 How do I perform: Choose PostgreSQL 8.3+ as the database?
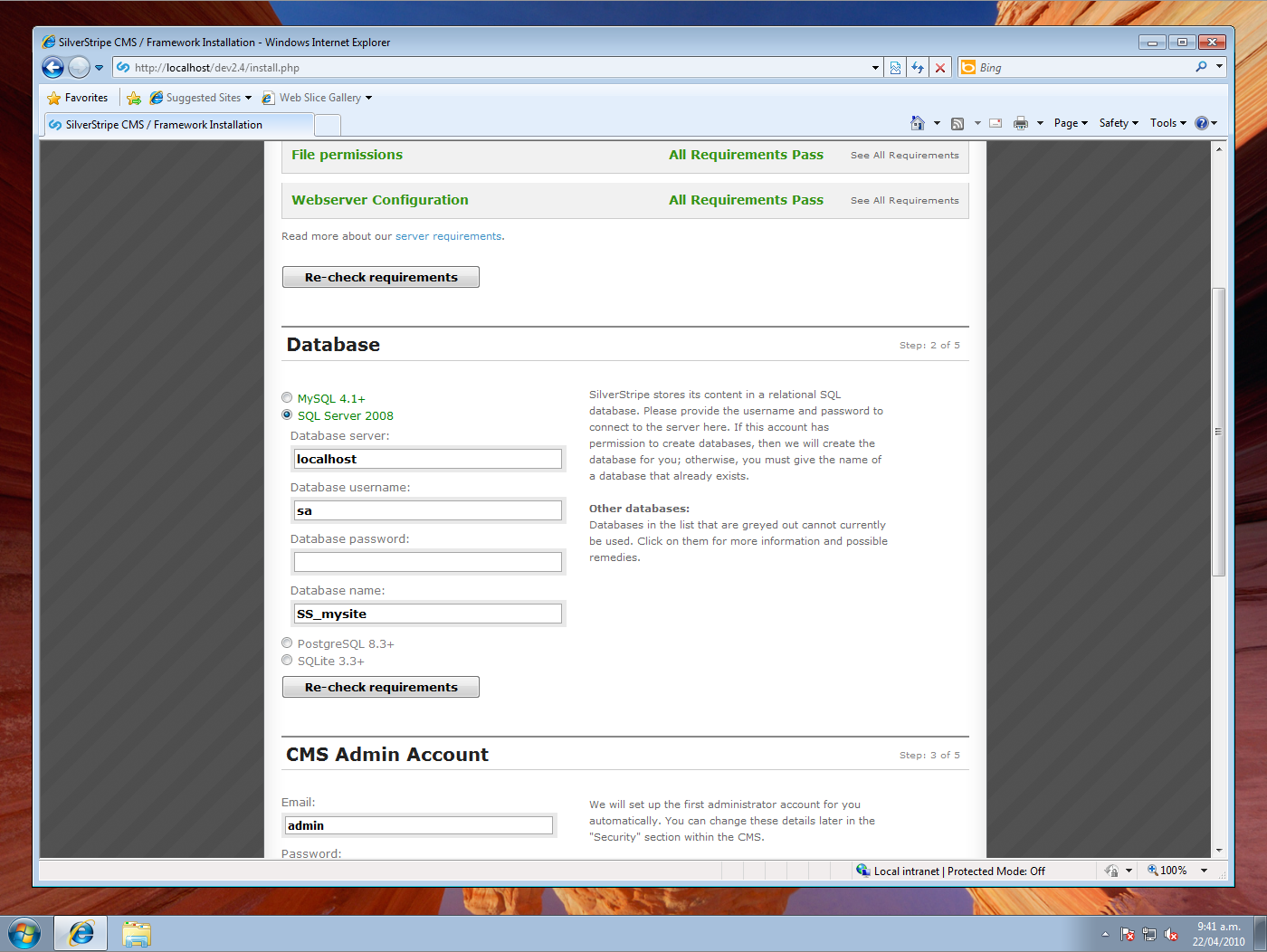coord(287,643)
